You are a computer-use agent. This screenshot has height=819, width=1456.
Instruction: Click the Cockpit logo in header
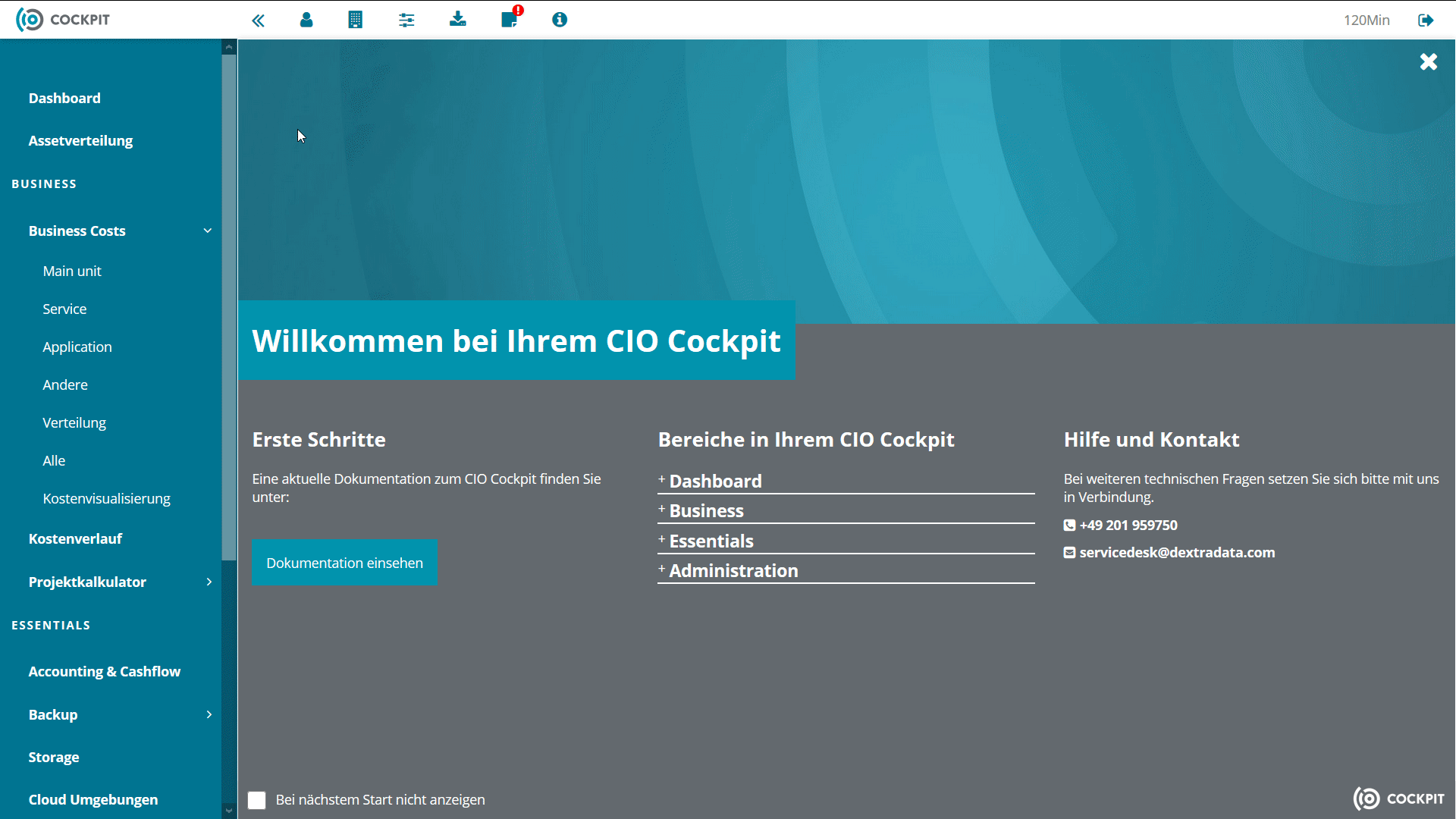(x=63, y=20)
